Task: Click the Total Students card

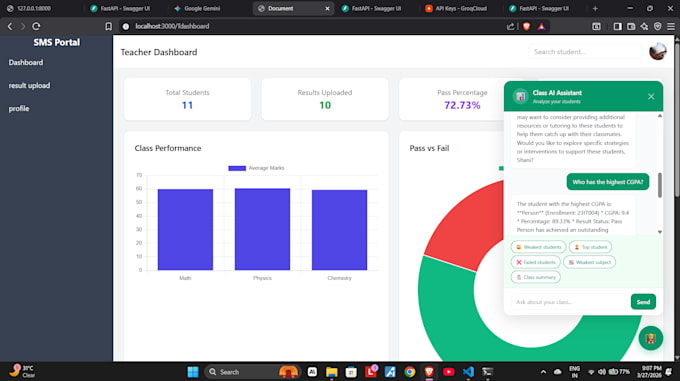Action: [x=187, y=99]
